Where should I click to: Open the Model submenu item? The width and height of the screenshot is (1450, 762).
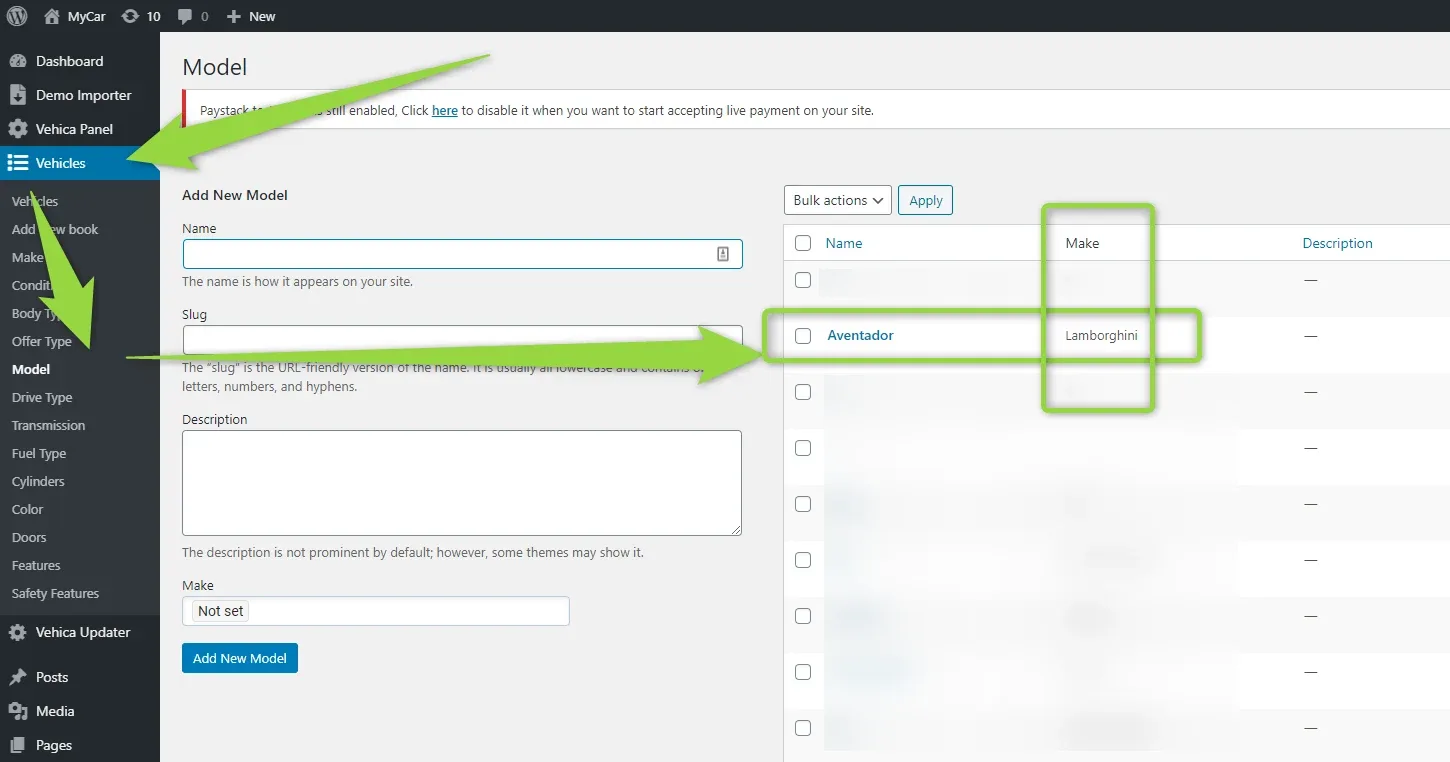[31, 369]
